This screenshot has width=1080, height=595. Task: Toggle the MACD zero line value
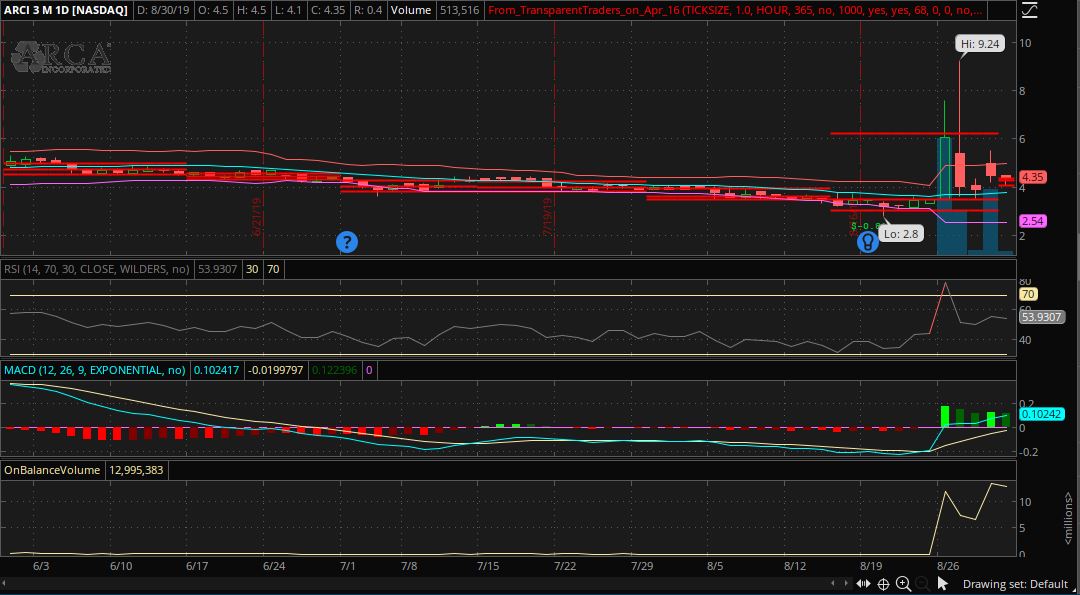[369, 370]
